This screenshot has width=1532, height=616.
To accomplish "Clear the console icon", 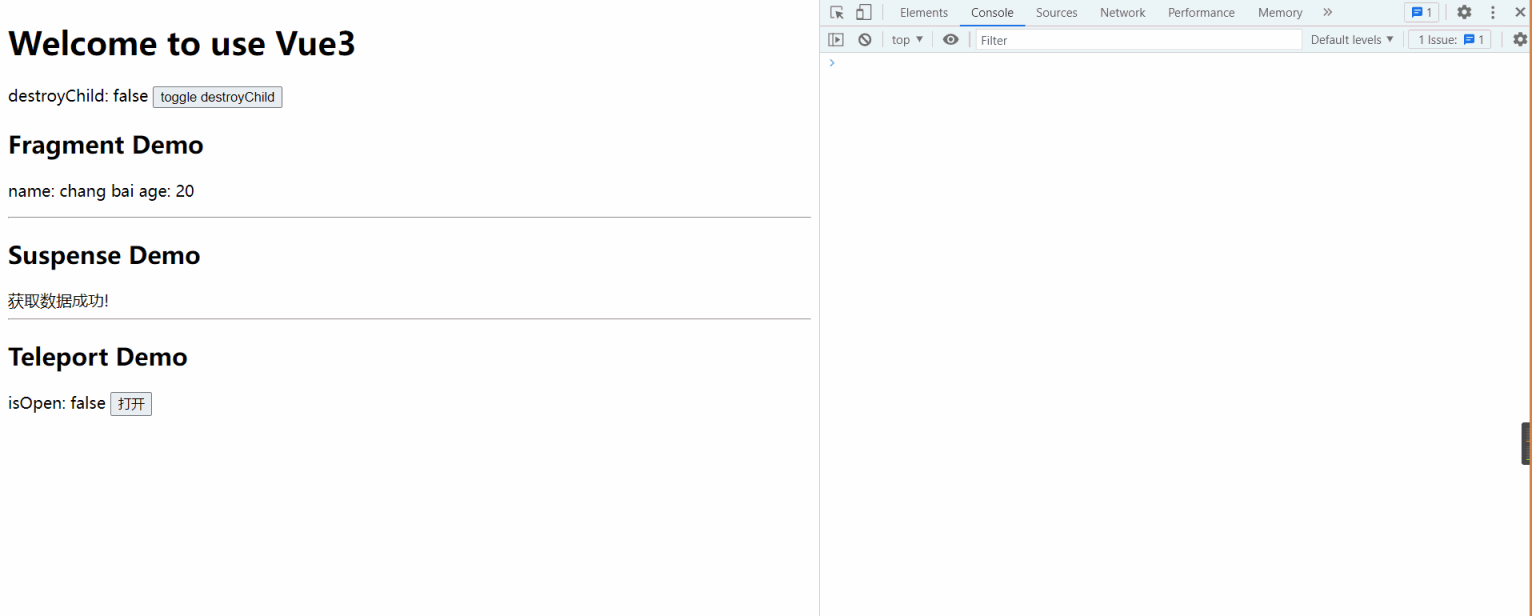I will (864, 40).
